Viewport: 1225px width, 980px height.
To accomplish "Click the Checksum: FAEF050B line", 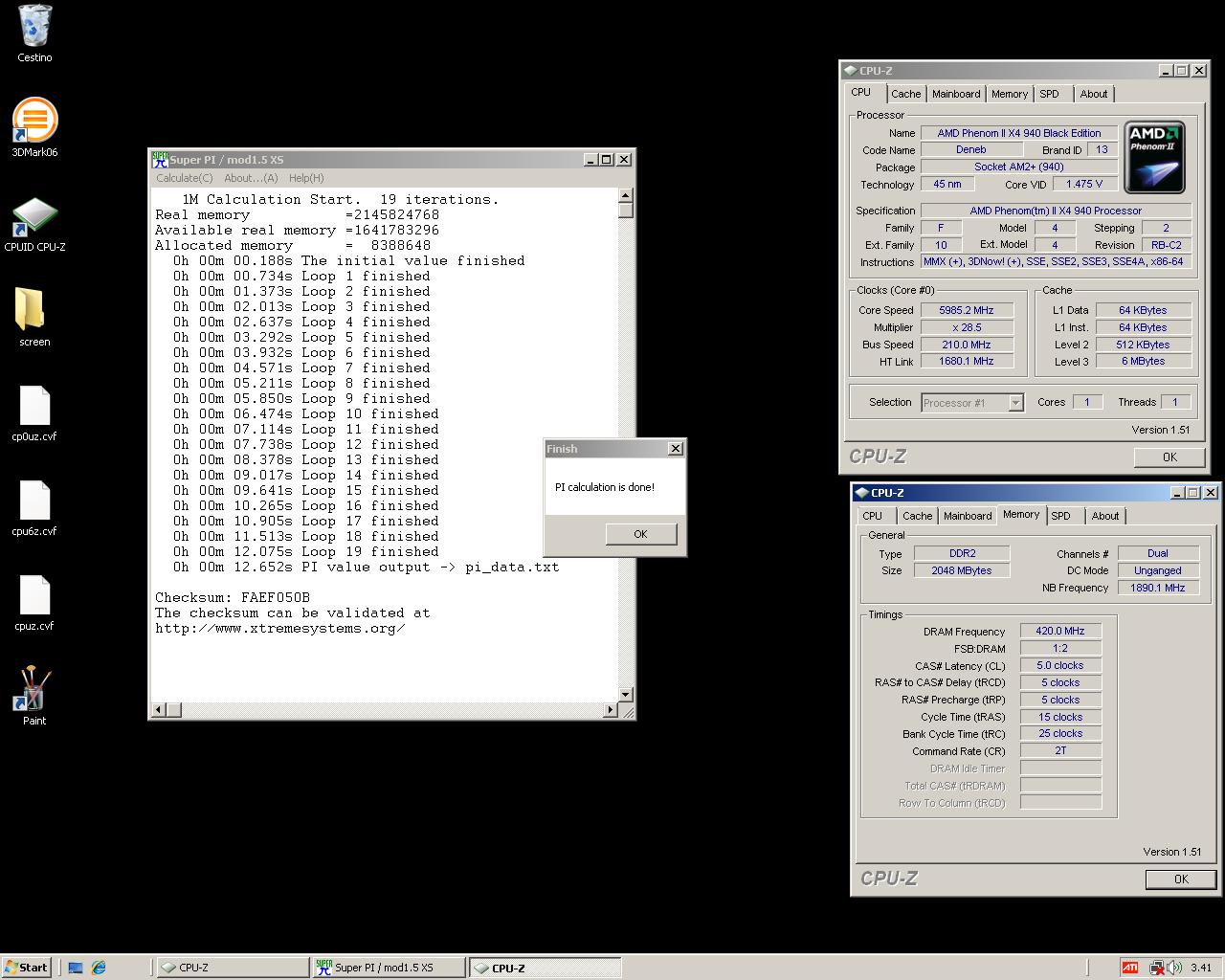I will 233,597.
